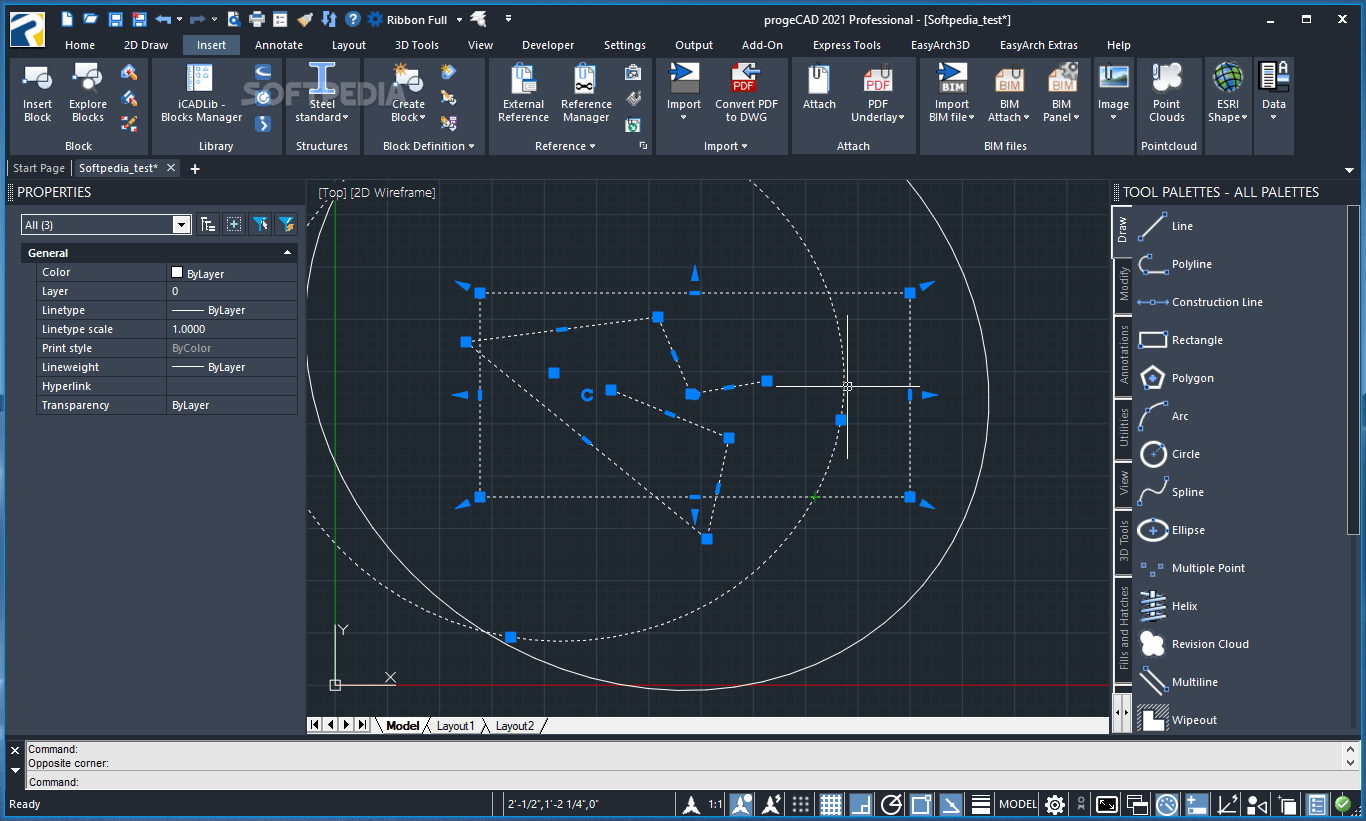1366x821 pixels.
Task: Open the Reference Manager
Action: pyautogui.click(x=586, y=92)
